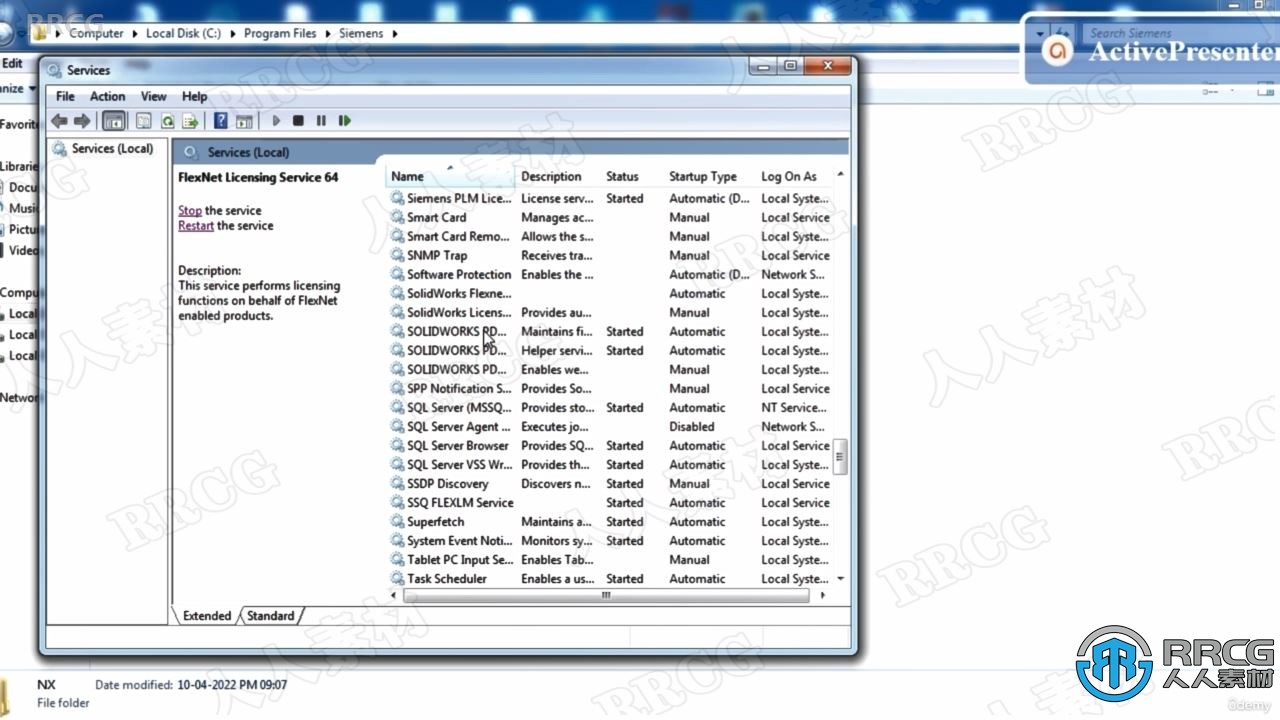Image resolution: width=1280 pixels, height=720 pixels.
Task: Select the Siemens PLM Lice... service row
Action: (610, 198)
